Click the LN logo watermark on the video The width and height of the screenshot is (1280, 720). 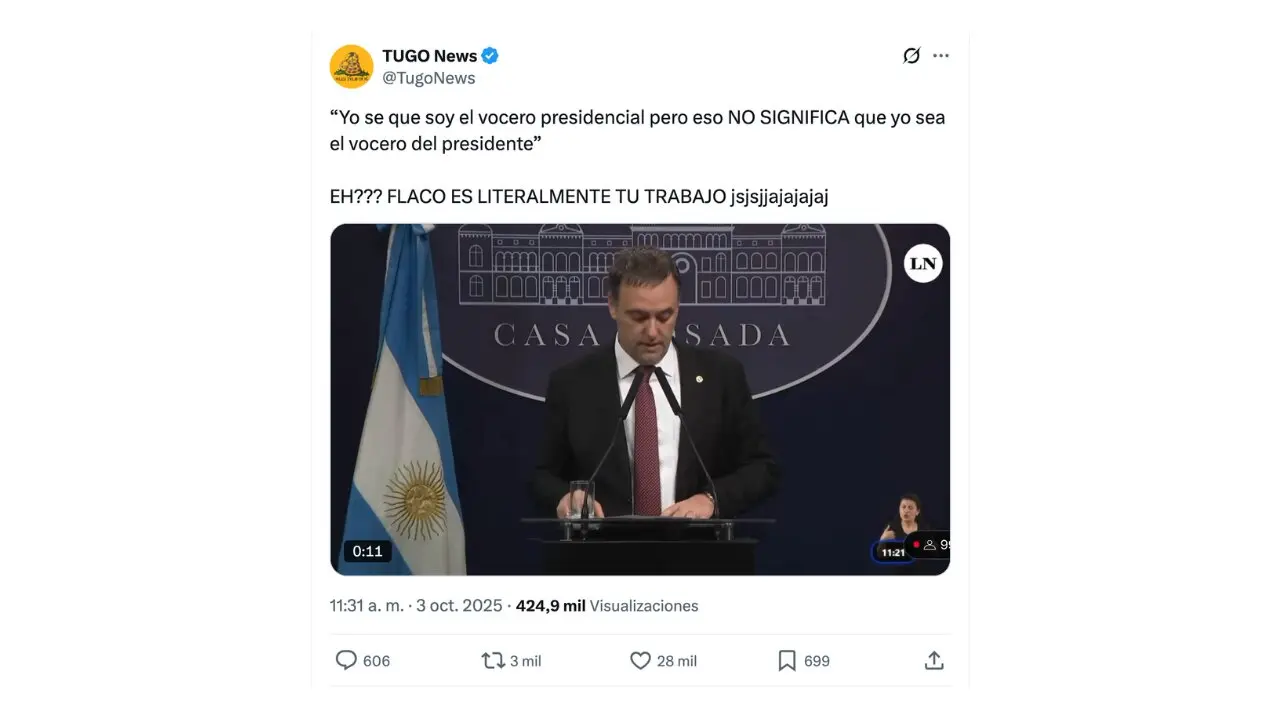pos(923,263)
